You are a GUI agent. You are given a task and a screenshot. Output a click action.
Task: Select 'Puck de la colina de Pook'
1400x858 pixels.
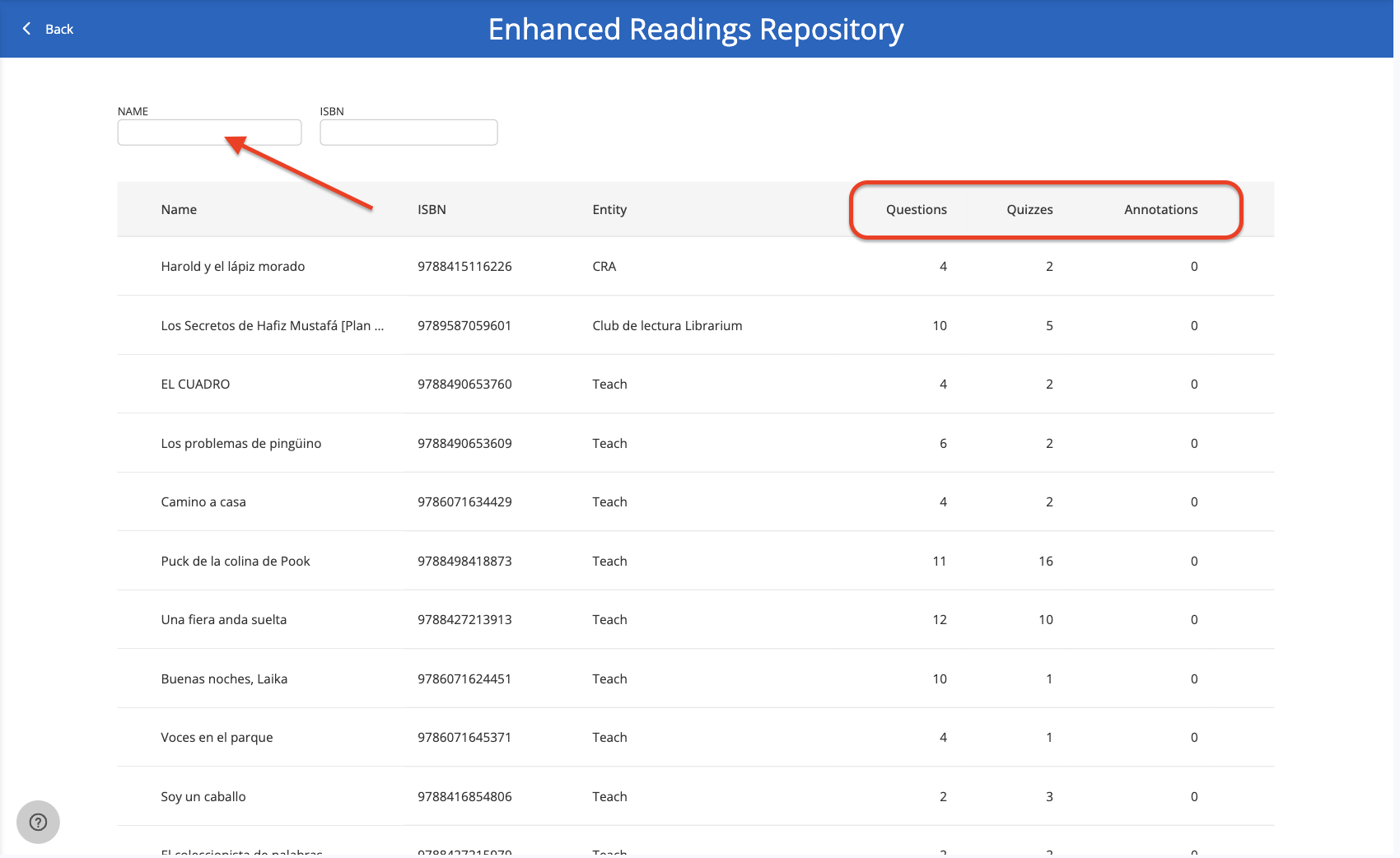(236, 561)
